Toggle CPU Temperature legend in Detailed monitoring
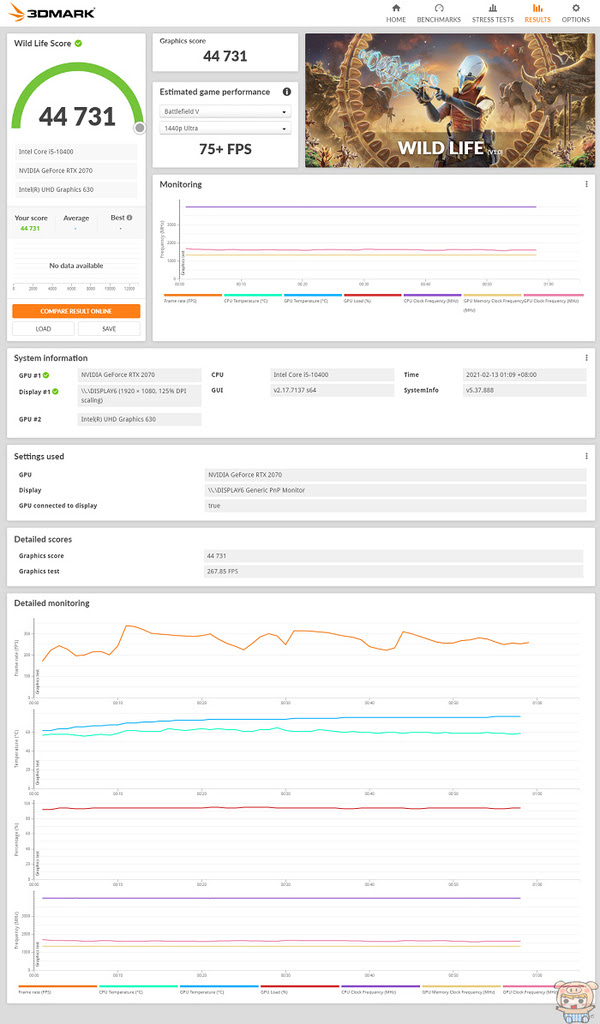Image resolution: width=600 pixels, height=1024 pixels. coord(138,989)
